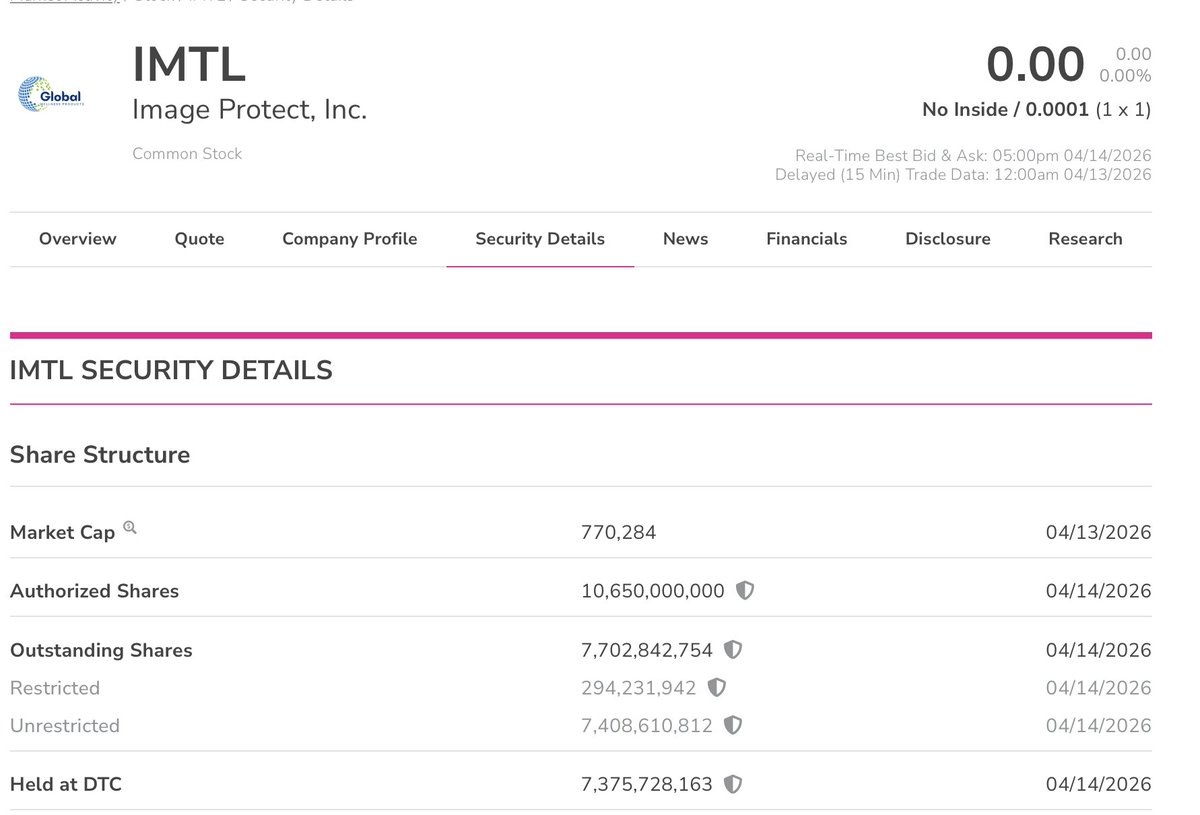The width and height of the screenshot is (1200, 815).
Task: Click the Delayed (15 Min) Trade Data line
Action: click(x=963, y=175)
